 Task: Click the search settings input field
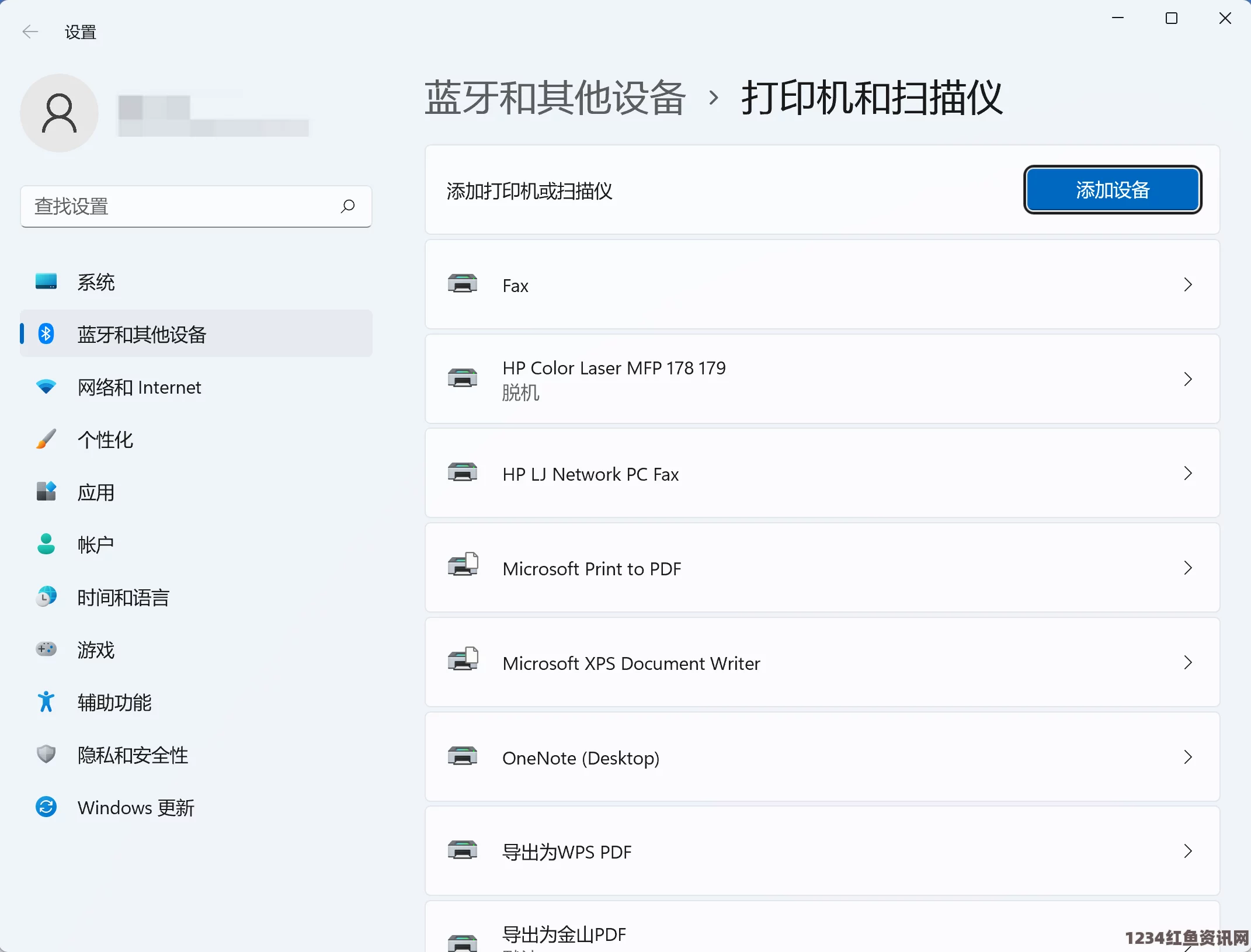[195, 206]
